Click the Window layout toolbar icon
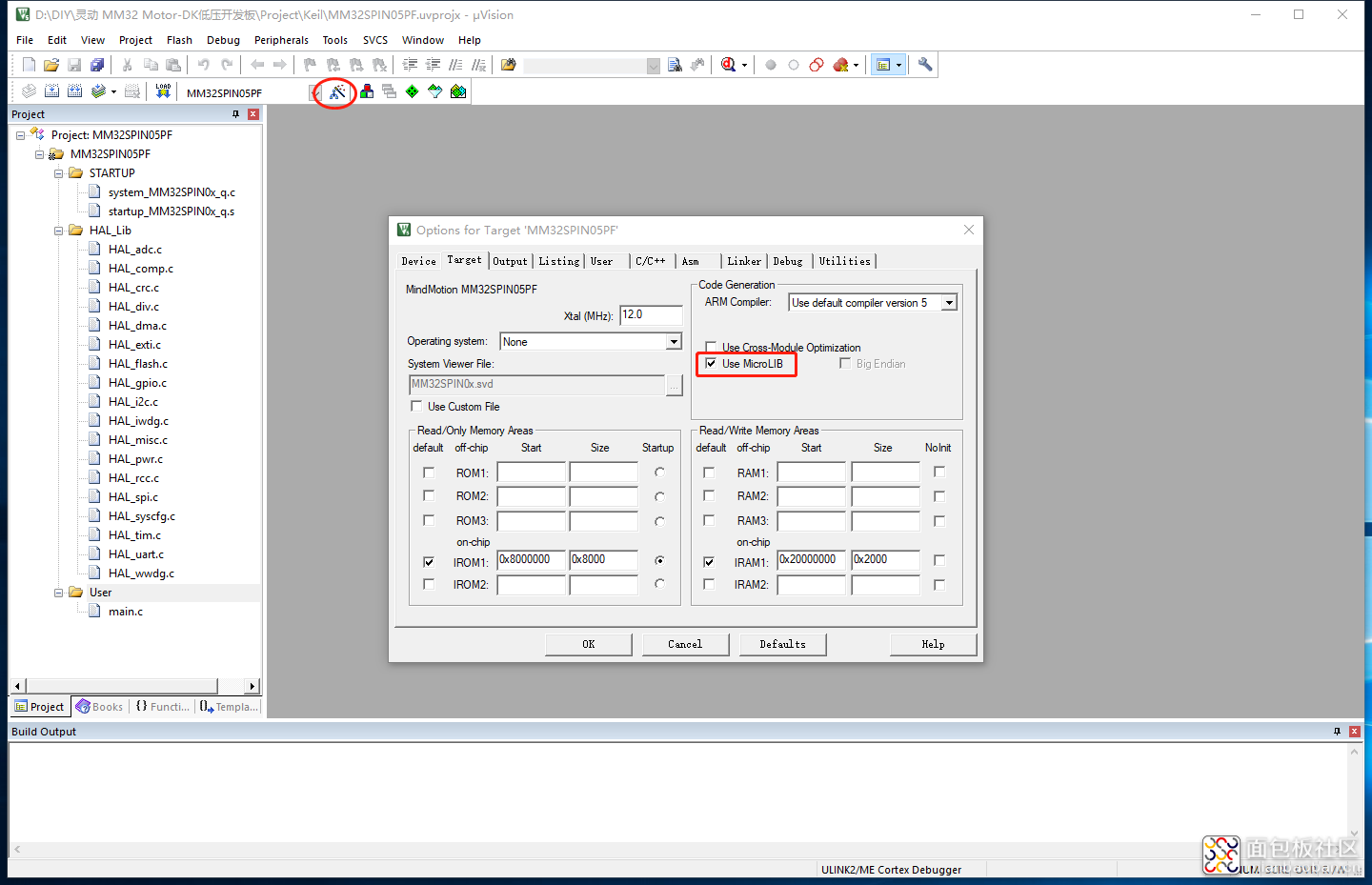 [x=883, y=65]
